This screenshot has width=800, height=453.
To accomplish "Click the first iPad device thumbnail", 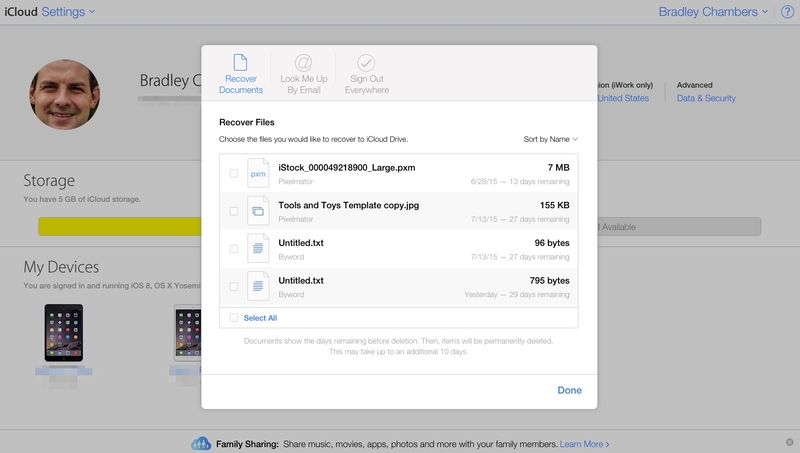I will click(x=64, y=333).
